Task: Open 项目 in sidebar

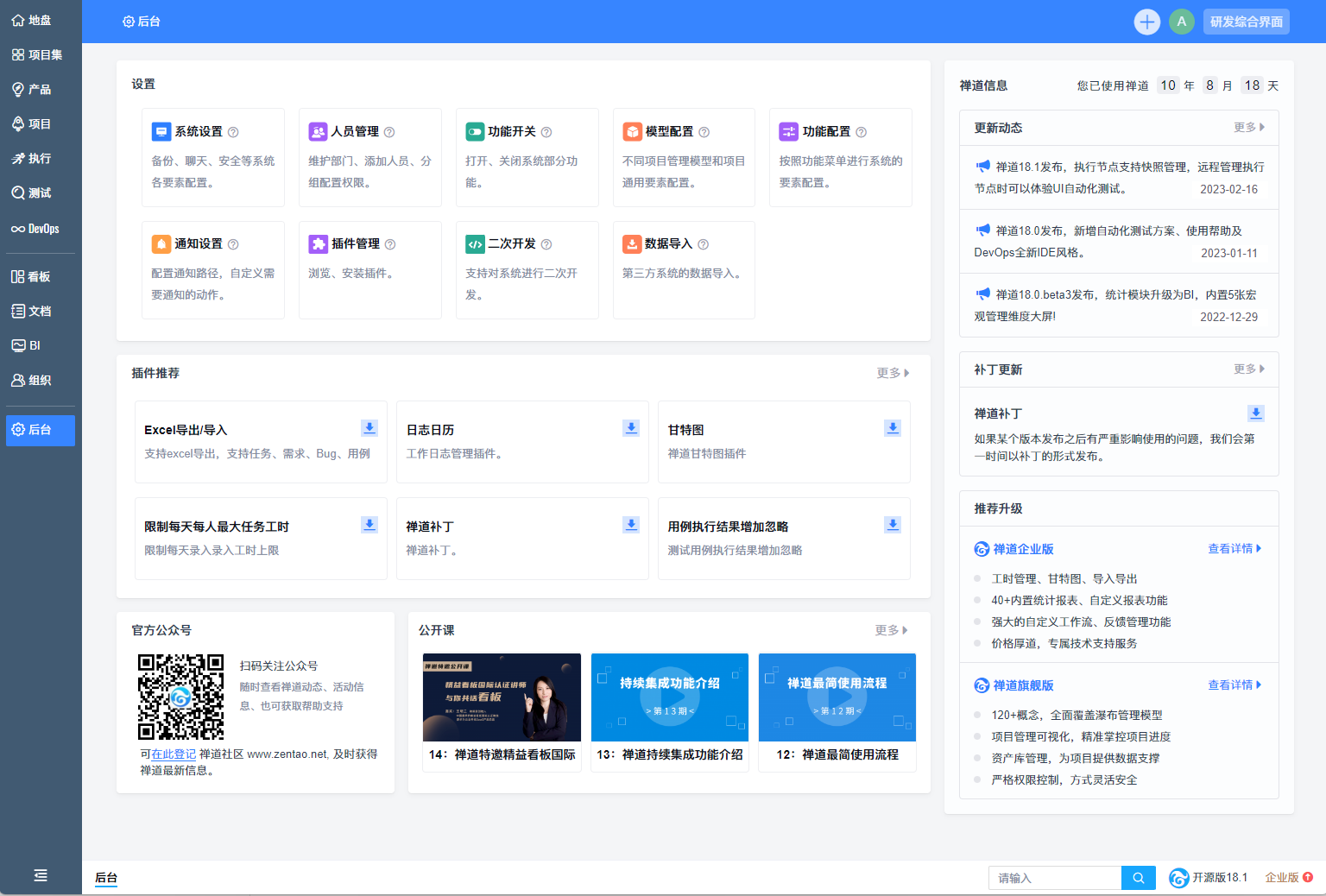Action: (41, 123)
